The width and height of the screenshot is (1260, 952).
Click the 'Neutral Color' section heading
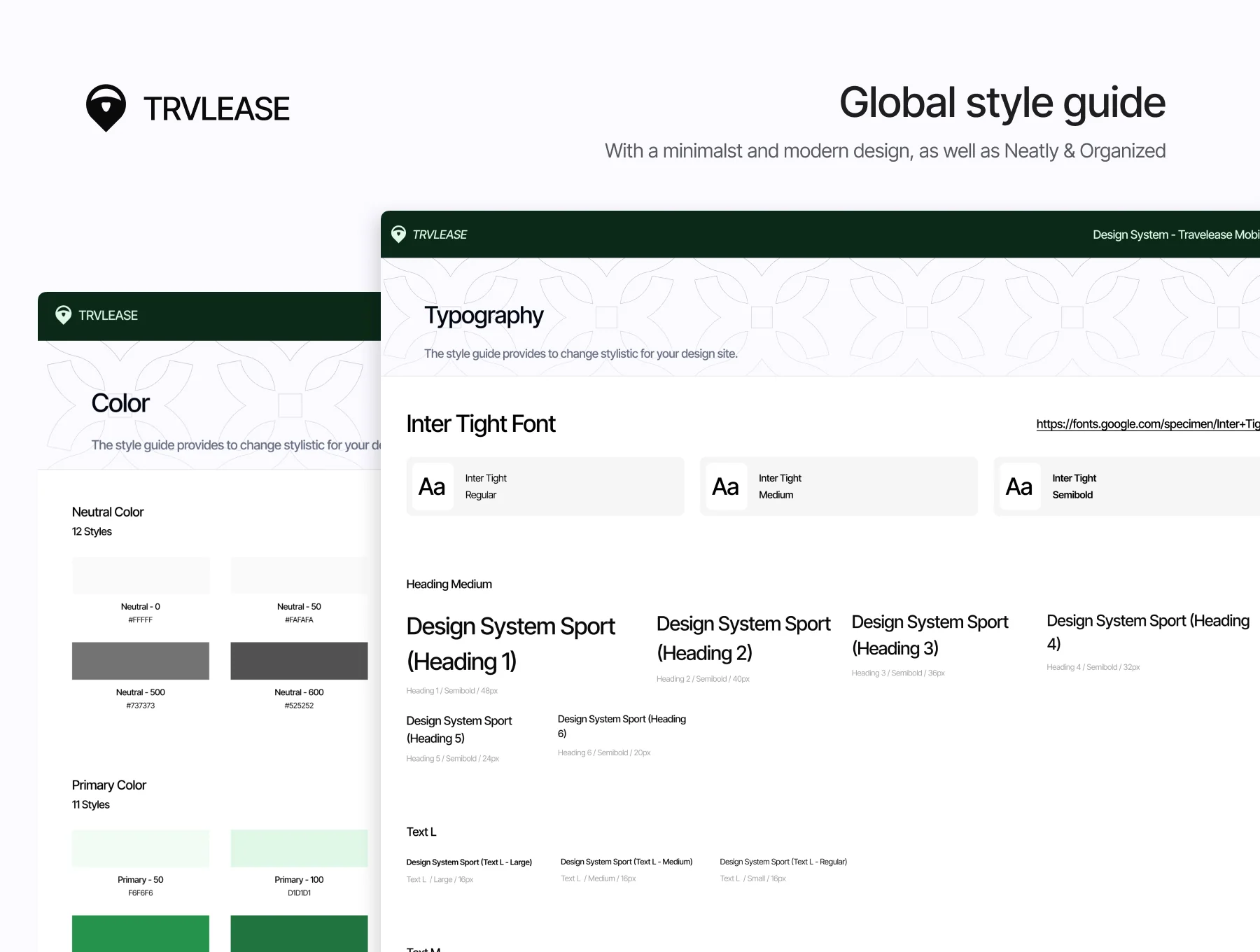tap(108, 512)
